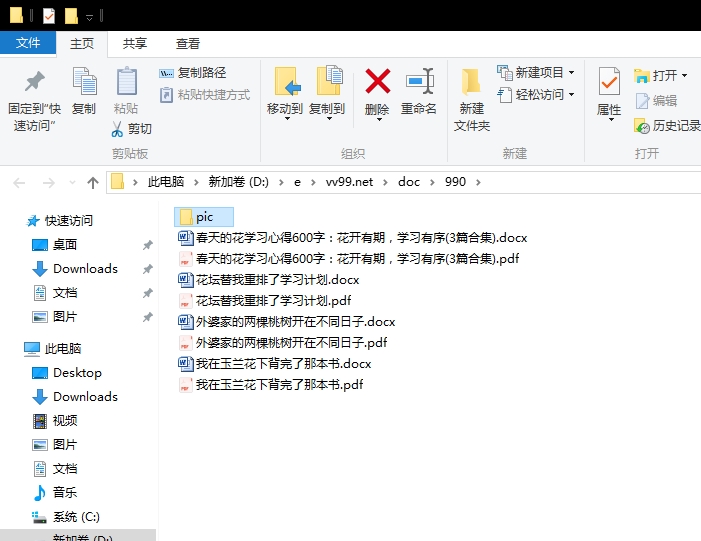
Task: Expand chevron after doc in address bar
Action: click(x=432, y=182)
